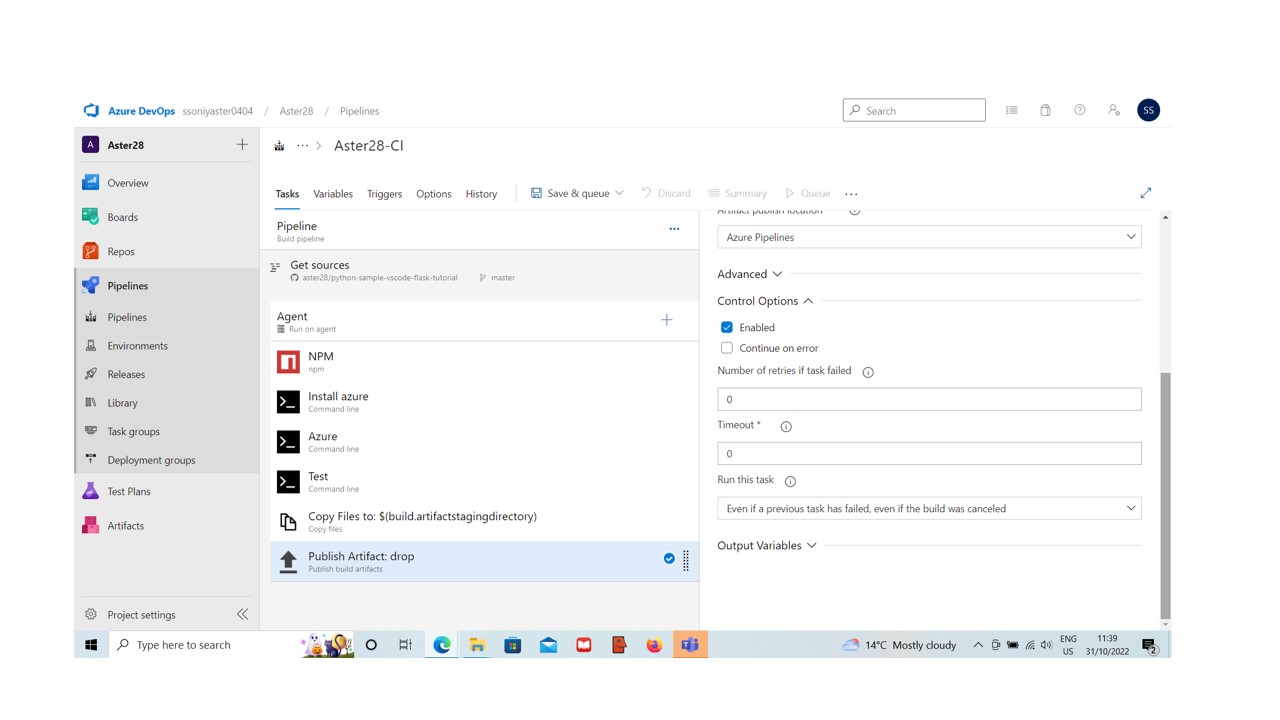Open breadcrumb ellipsis before Aster28-CI
1280x720 pixels.
tap(302, 145)
